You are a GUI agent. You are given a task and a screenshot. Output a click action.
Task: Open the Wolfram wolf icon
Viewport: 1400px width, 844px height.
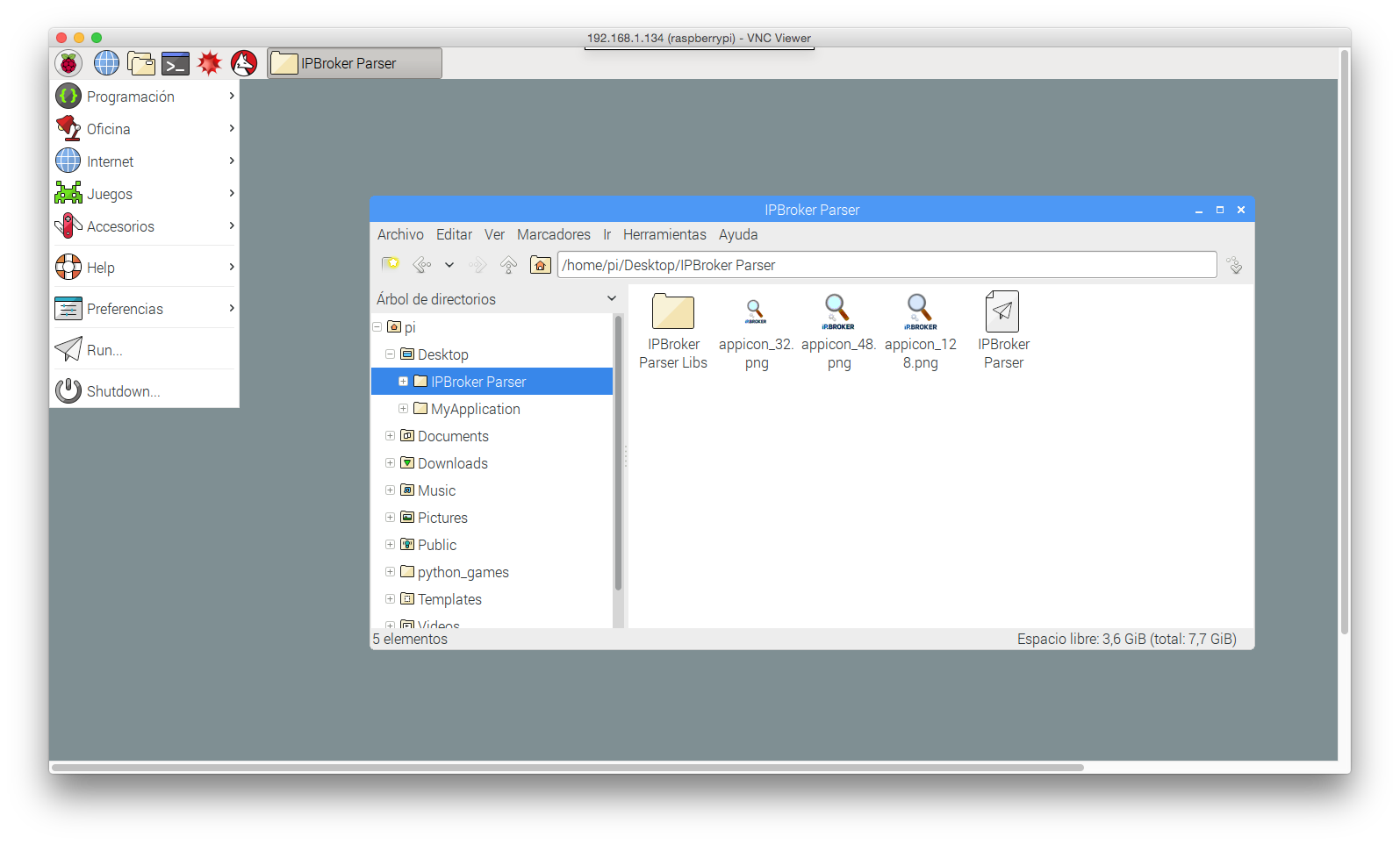click(244, 63)
